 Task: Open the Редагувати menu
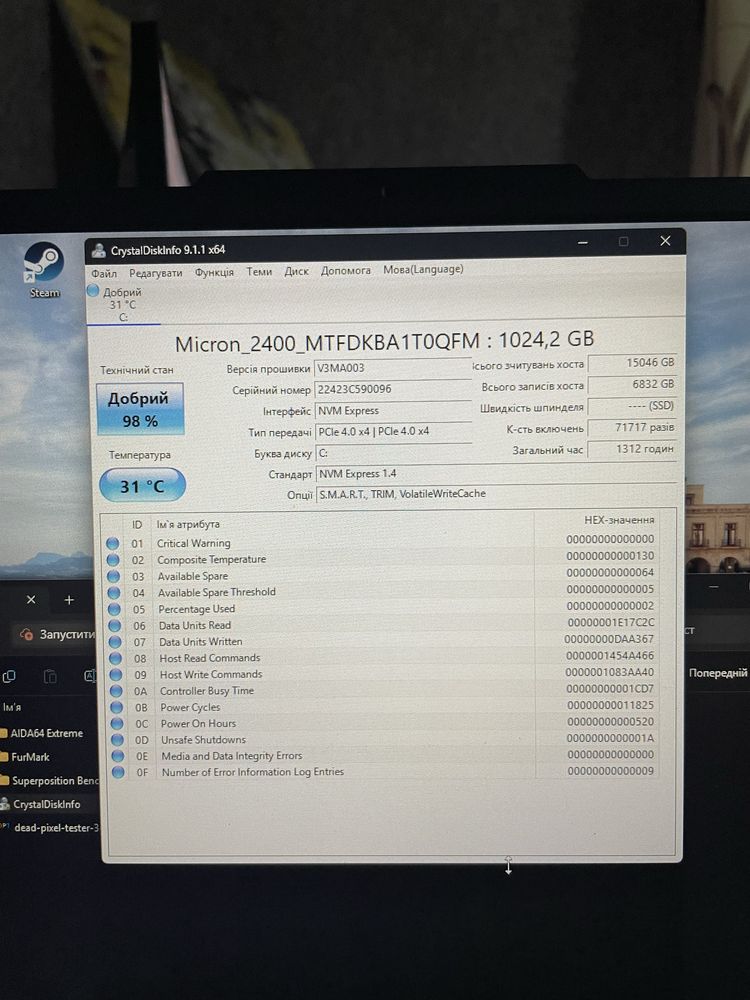pos(156,273)
